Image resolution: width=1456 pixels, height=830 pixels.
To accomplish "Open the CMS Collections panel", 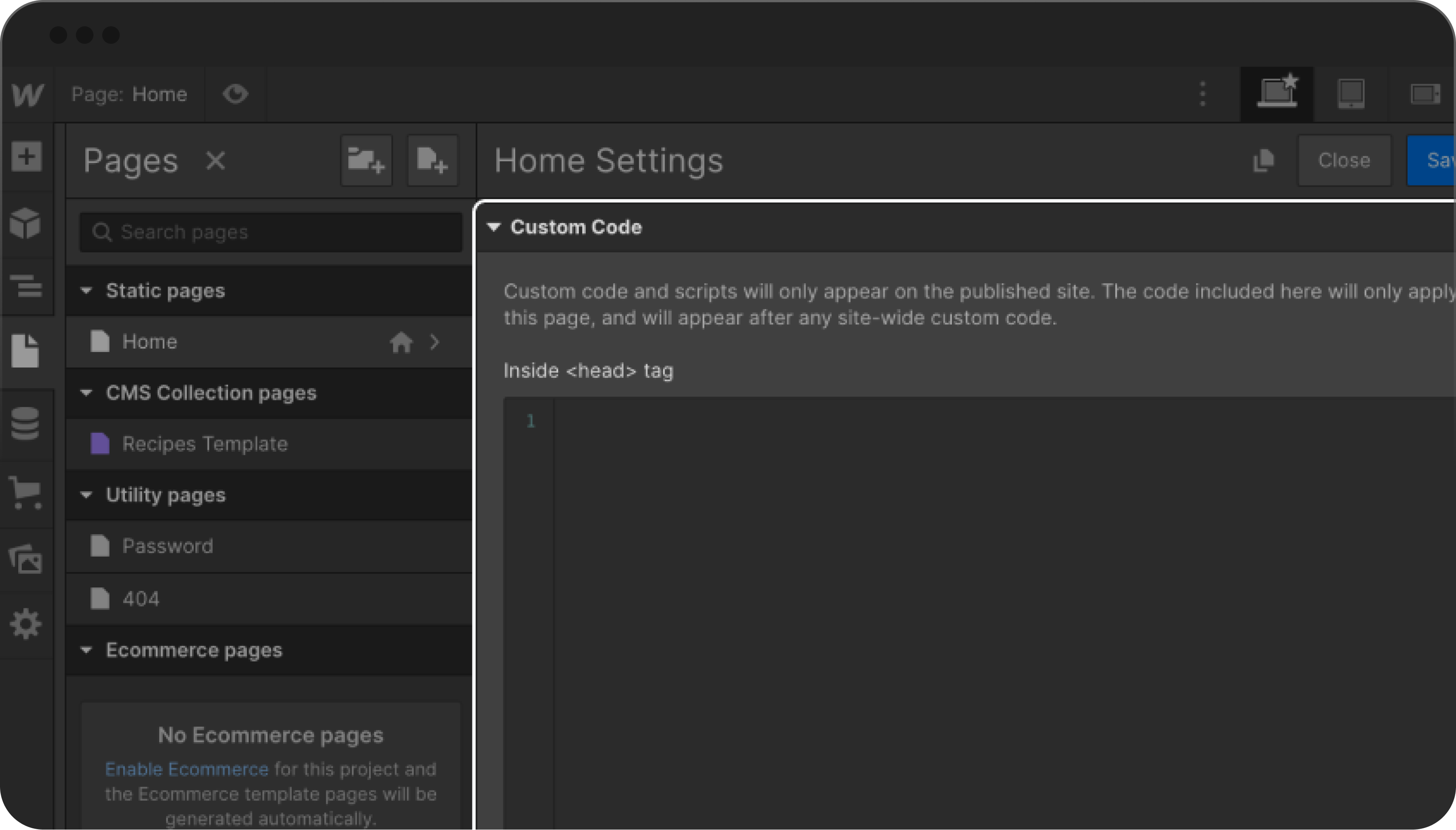I will coord(26,423).
